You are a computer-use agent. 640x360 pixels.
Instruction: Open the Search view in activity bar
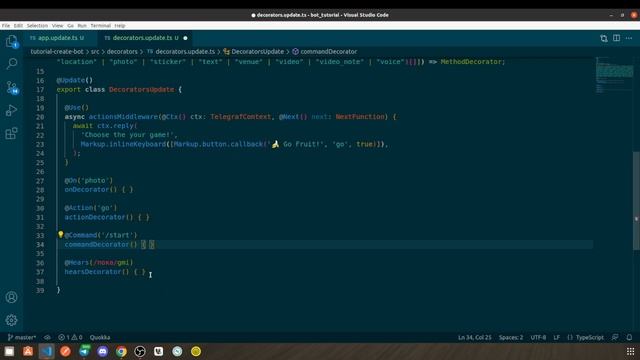(x=11, y=64)
